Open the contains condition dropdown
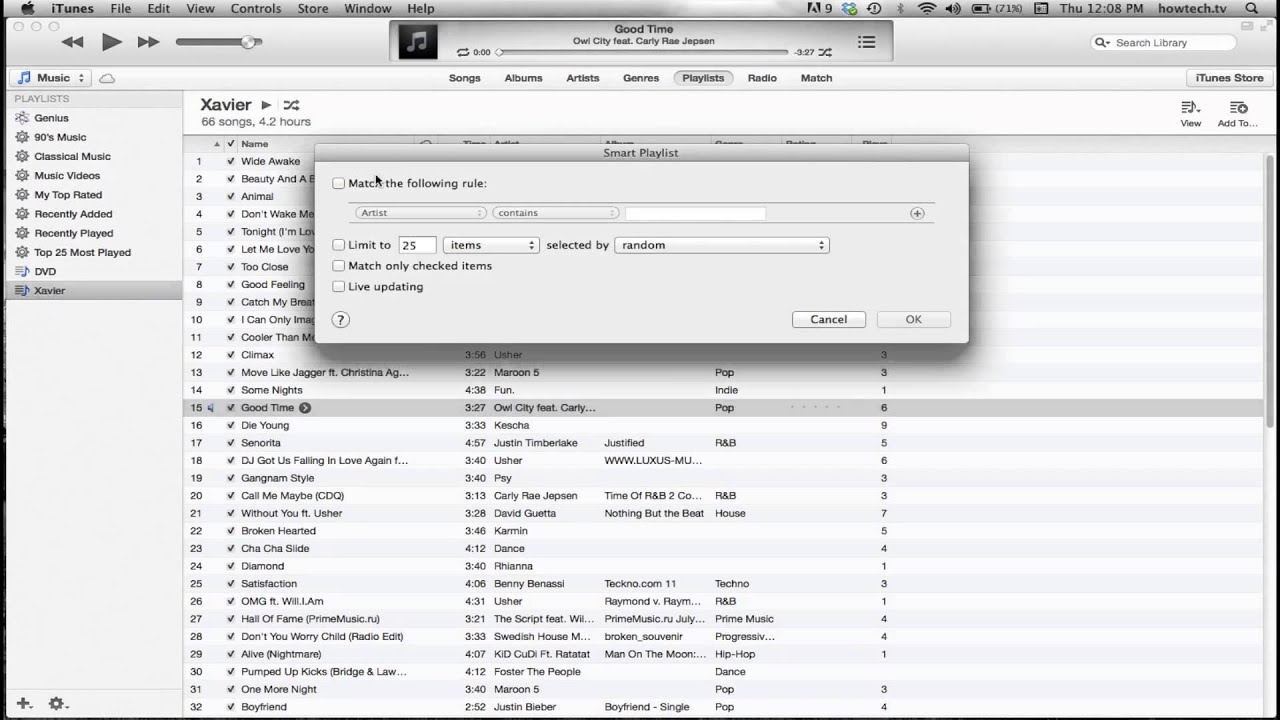 pos(556,213)
